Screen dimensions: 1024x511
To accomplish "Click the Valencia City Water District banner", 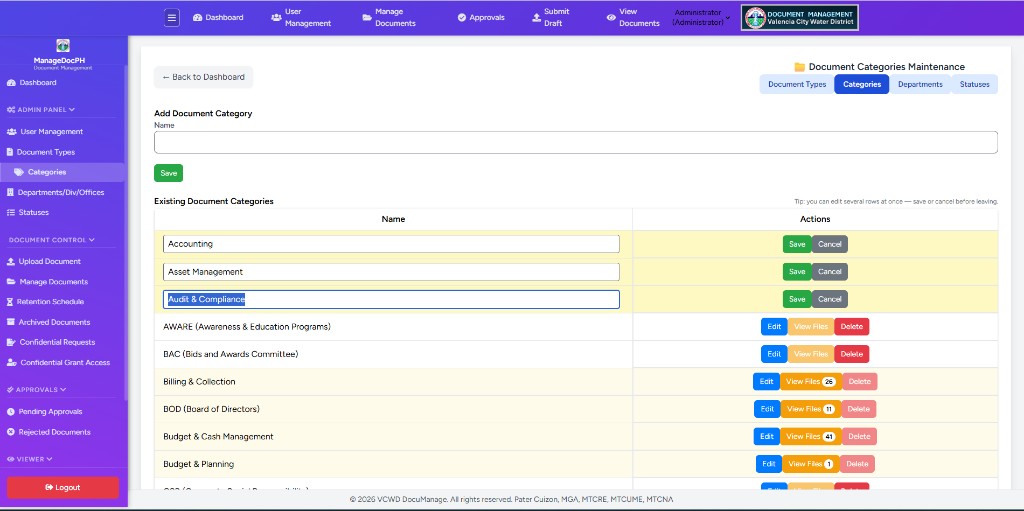I will tap(800, 18).
